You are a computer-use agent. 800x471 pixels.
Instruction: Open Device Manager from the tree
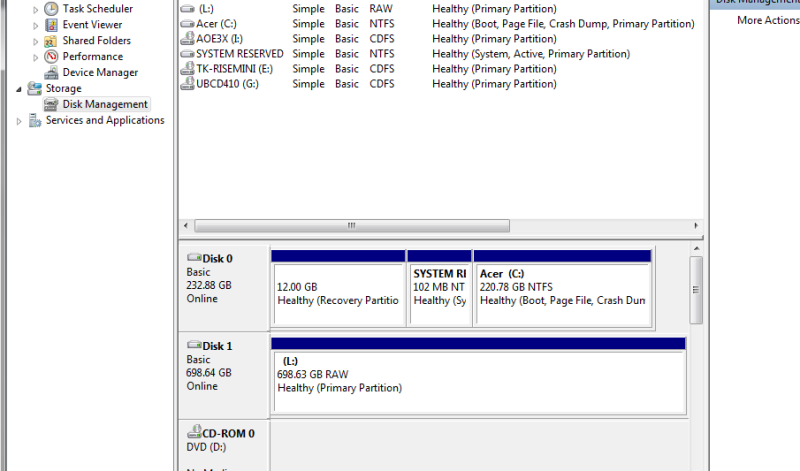100,72
